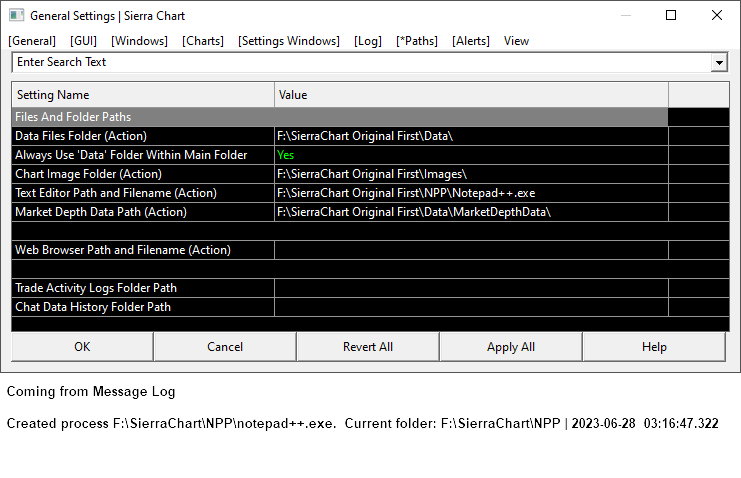Image resolution: width=741 pixels, height=478 pixels.
Task: Click Always Use 'Data' Folder Within Main Folder
Action: 143,155
